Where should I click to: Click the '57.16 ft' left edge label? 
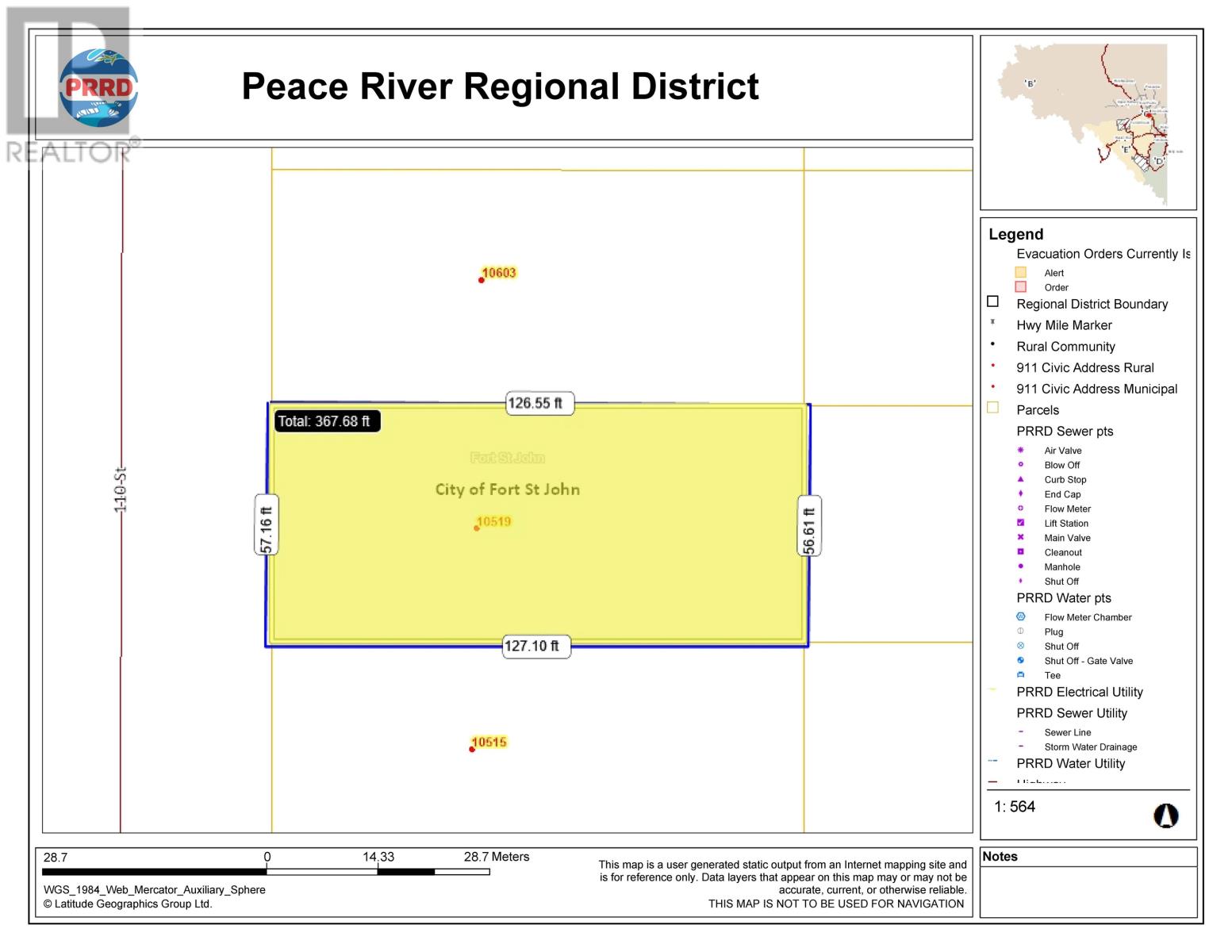pos(267,525)
